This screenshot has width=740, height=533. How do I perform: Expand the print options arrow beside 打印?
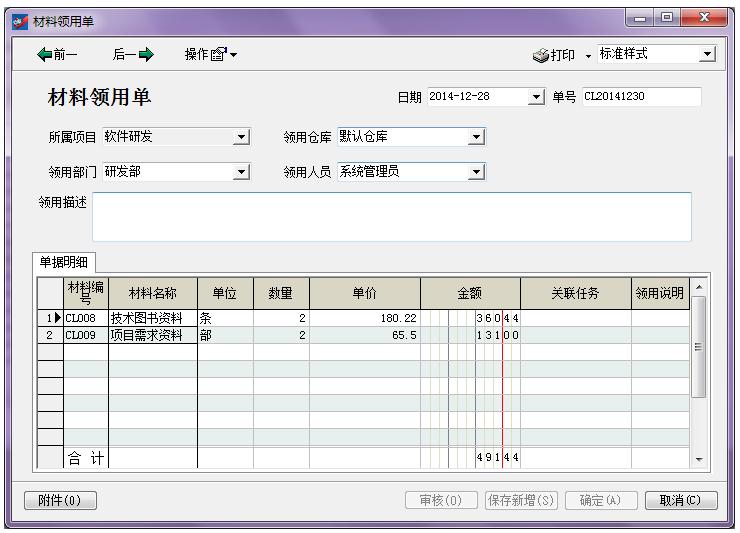(x=588, y=55)
